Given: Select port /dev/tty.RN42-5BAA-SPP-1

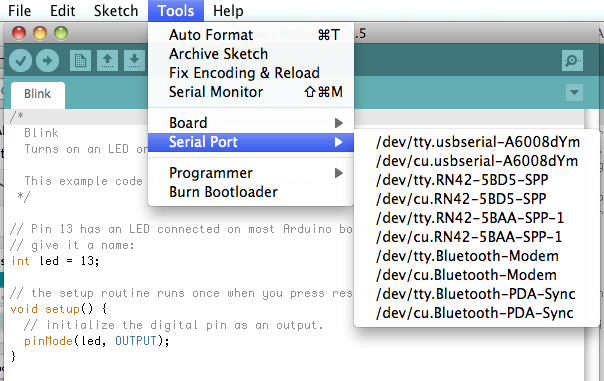Looking at the screenshot, I should pyautogui.click(x=476, y=218).
